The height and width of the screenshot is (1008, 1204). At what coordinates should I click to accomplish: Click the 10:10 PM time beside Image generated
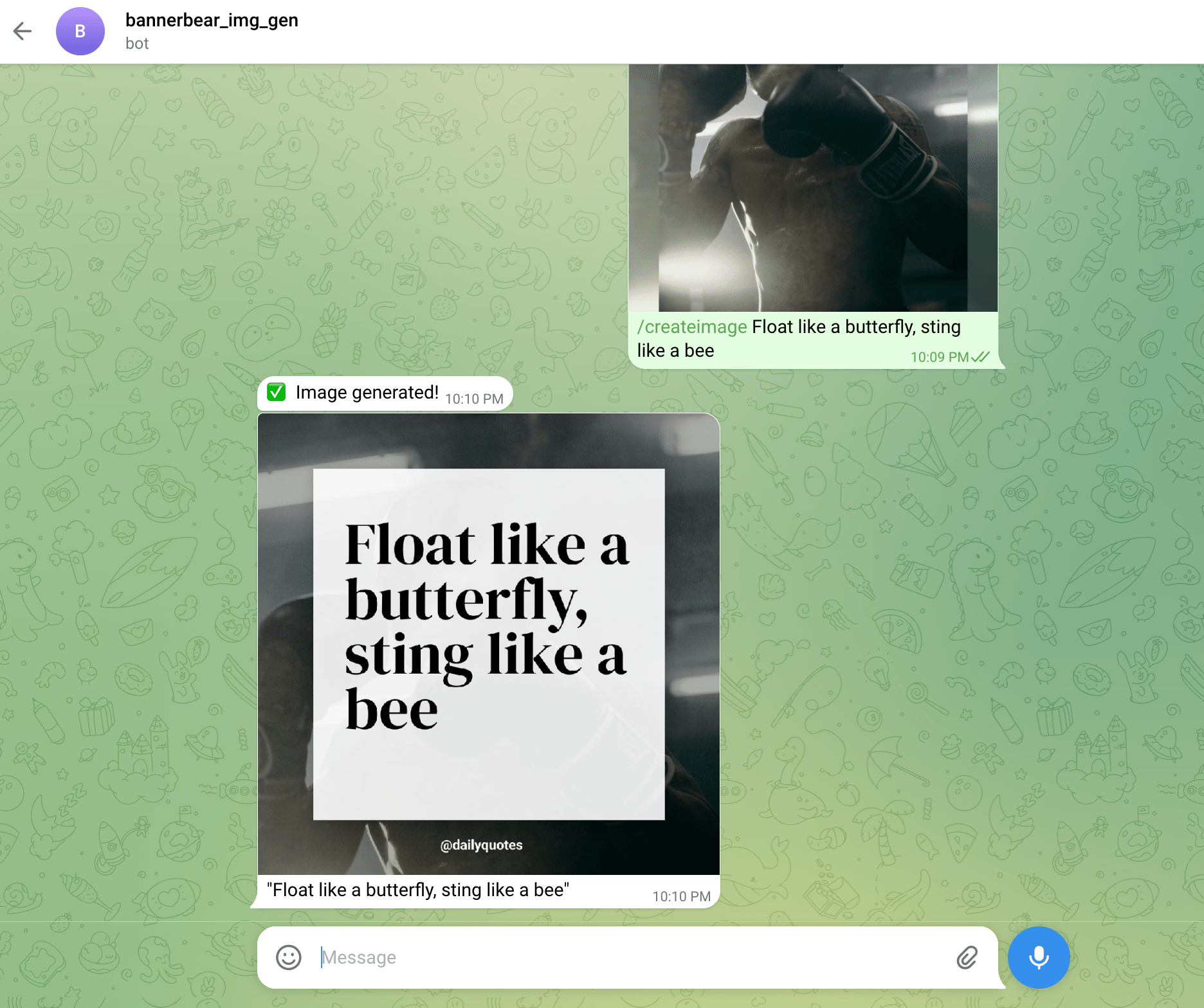coord(474,399)
